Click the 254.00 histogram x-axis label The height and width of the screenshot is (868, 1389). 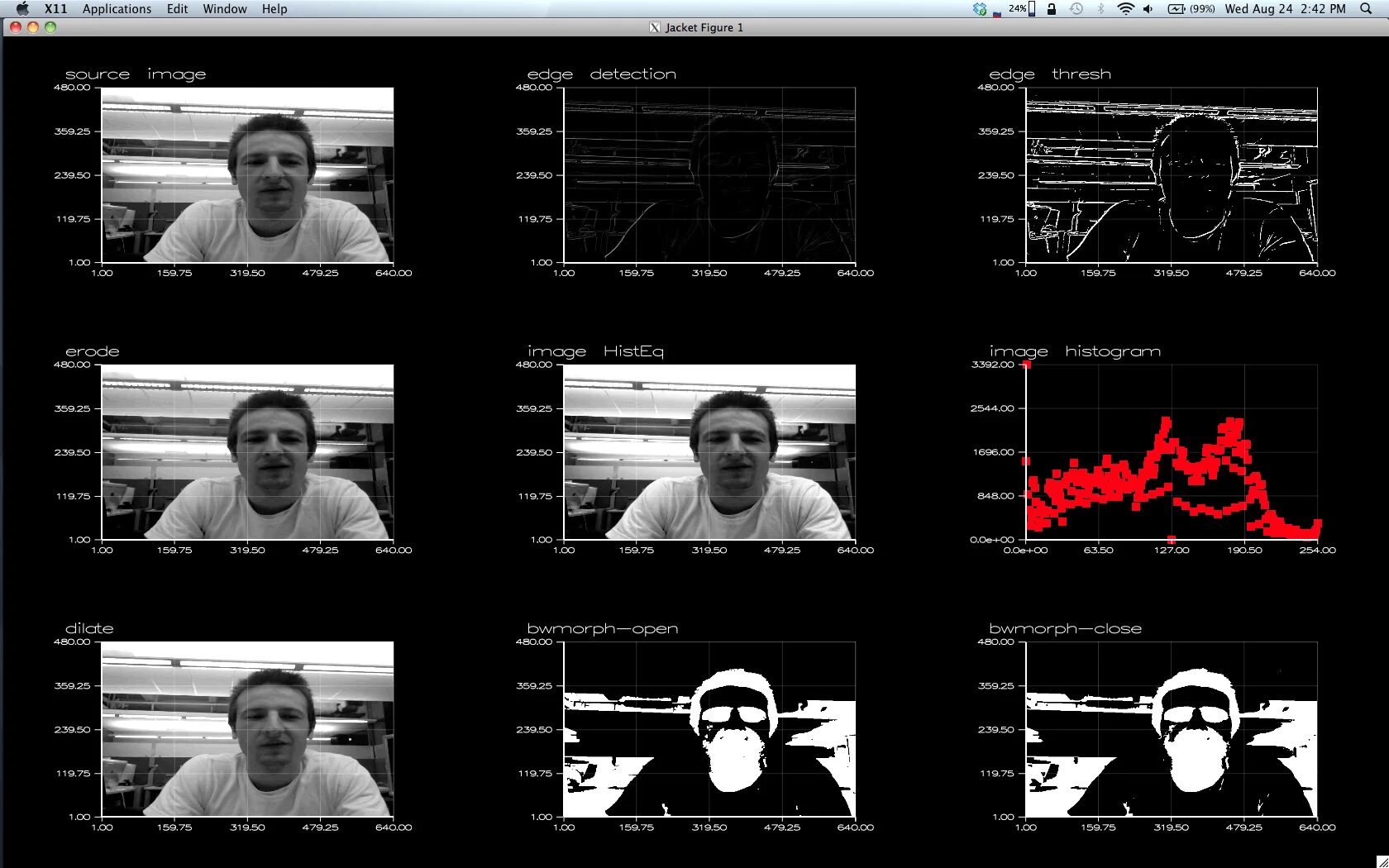pos(1317,551)
